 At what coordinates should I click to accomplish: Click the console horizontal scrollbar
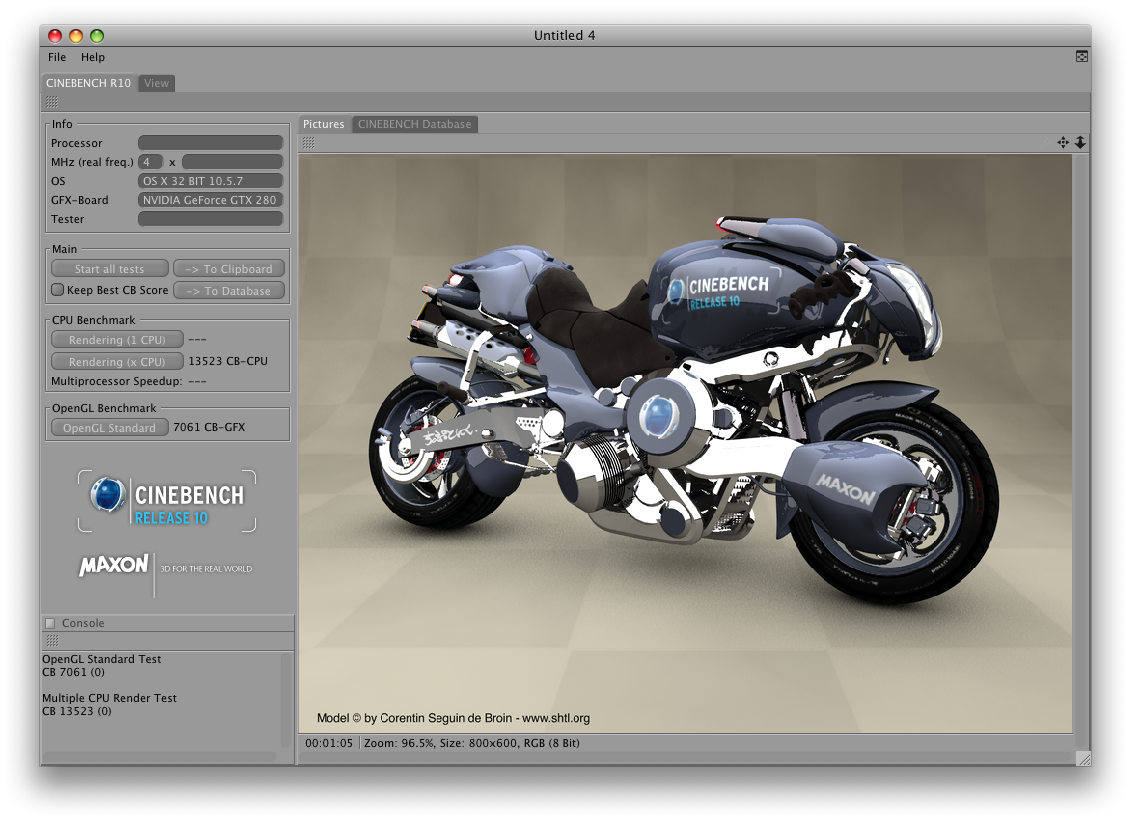(x=159, y=756)
